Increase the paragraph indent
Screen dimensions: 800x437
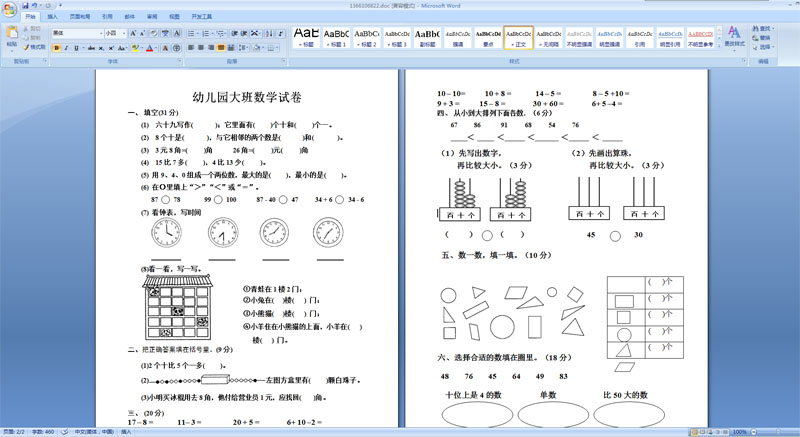click(x=244, y=33)
